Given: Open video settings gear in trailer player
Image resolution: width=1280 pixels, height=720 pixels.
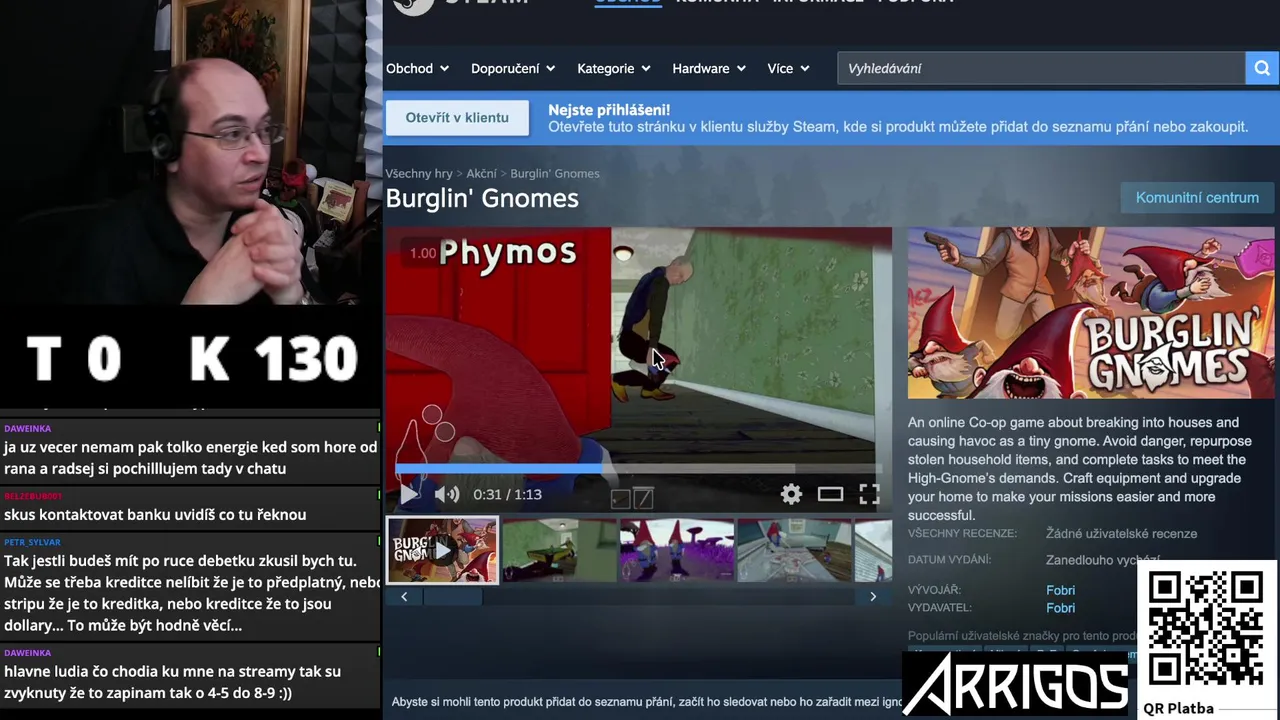Looking at the screenshot, I should 791,494.
